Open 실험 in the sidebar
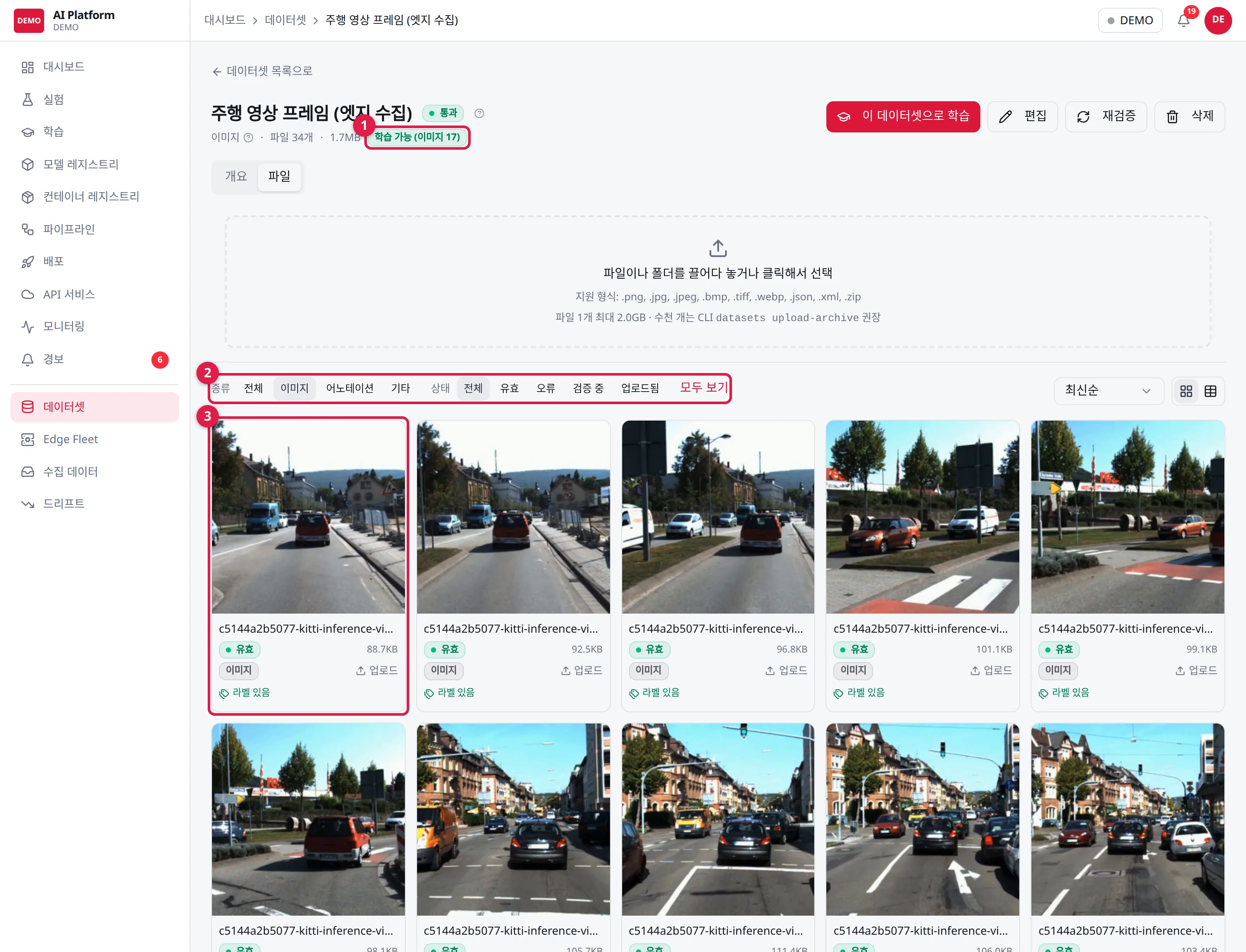The height and width of the screenshot is (952, 1246). [x=95, y=100]
